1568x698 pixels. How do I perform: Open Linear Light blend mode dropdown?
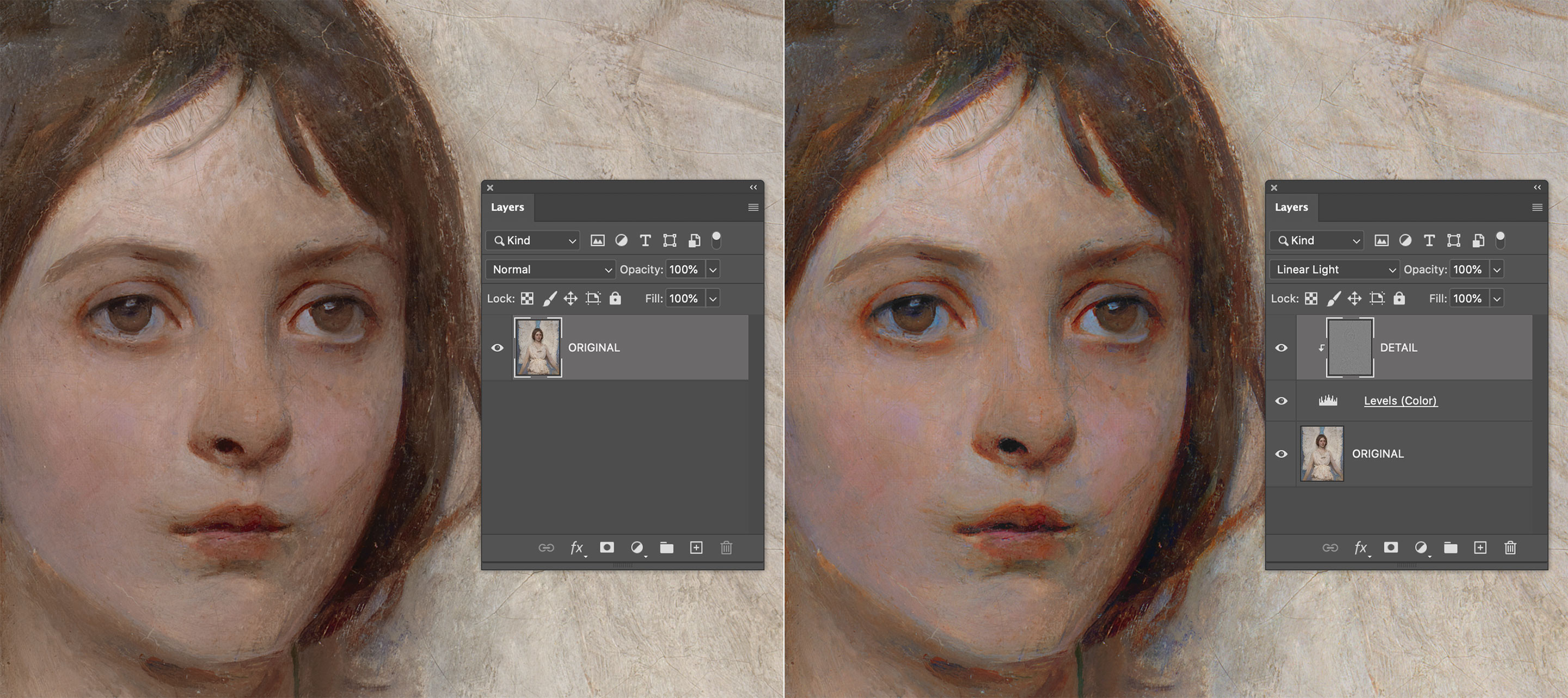click(1334, 270)
